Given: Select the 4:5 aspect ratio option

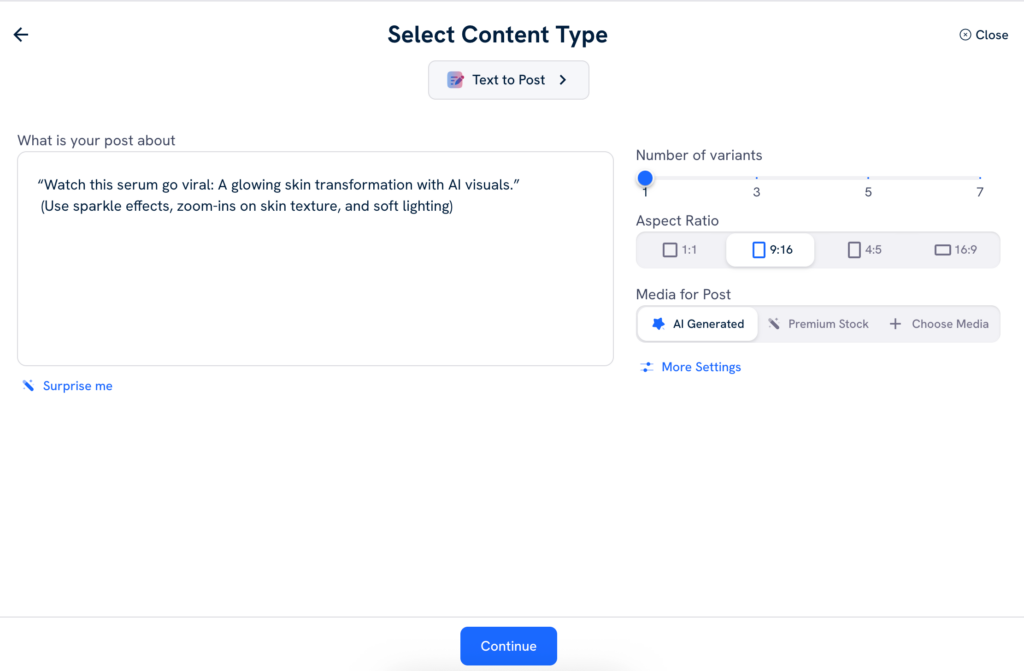Looking at the screenshot, I should pos(865,250).
